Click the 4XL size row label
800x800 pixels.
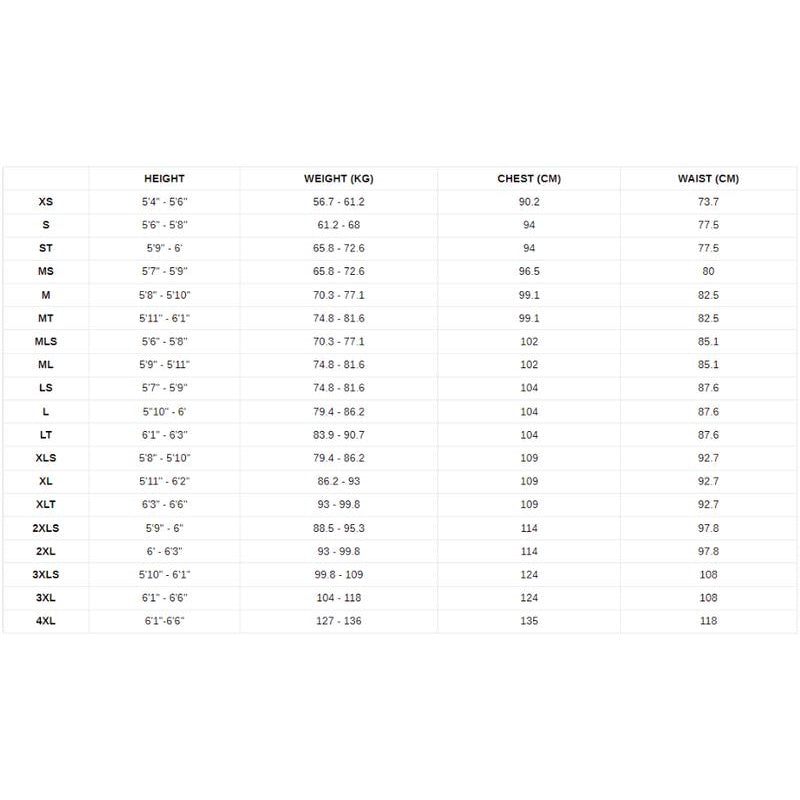(46, 621)
